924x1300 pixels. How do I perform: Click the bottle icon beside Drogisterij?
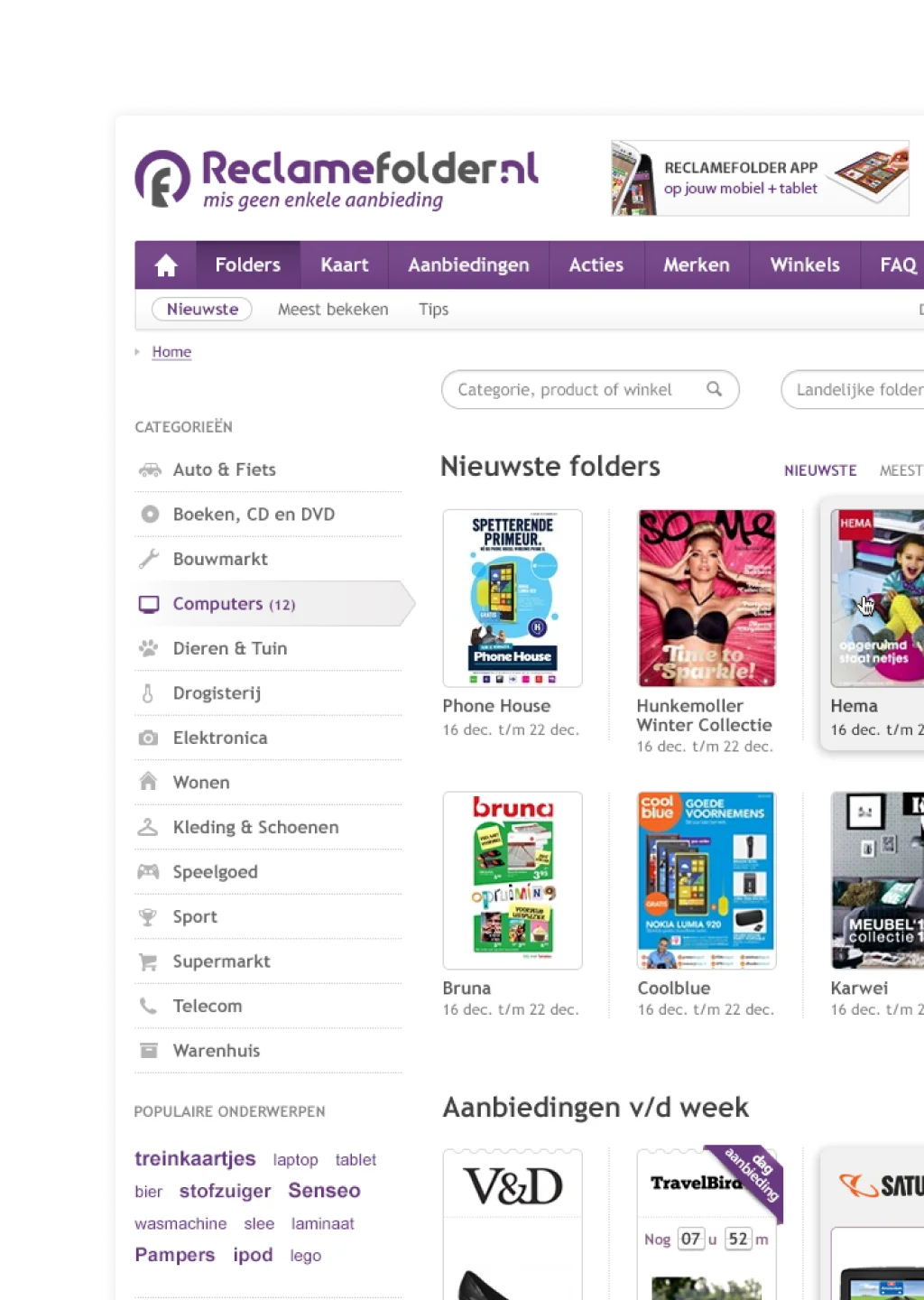[x=148, y=693]
